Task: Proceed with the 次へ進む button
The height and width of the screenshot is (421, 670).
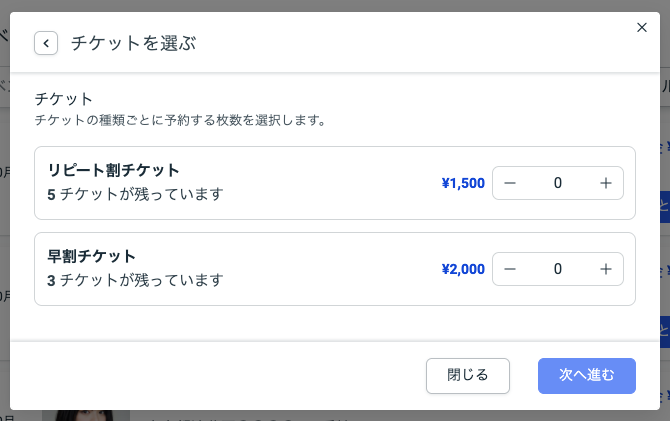Action: click(x=586, y=375)
